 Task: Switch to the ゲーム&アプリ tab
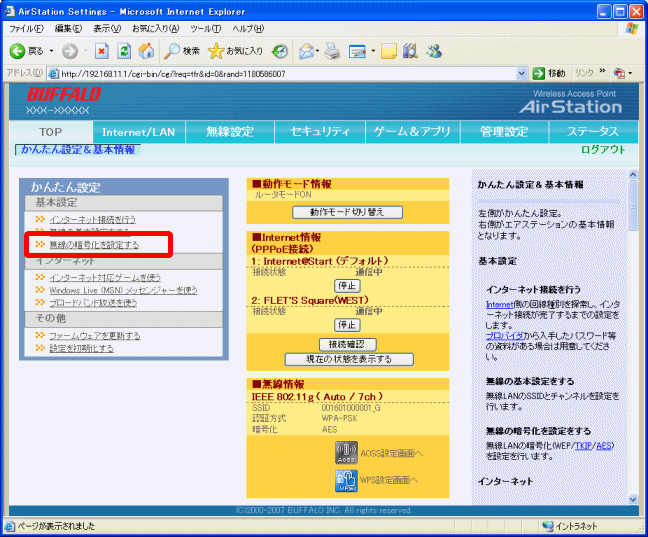(x=412, y=132)
